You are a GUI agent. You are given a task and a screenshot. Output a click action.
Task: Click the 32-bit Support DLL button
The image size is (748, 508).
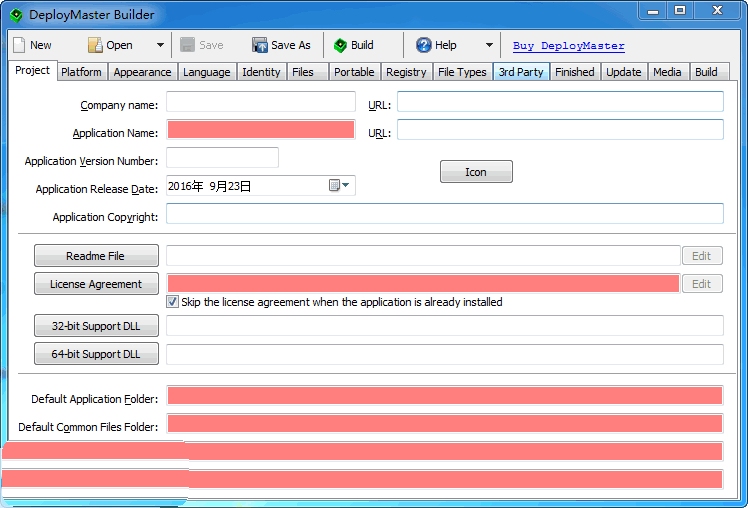[96, 326]
